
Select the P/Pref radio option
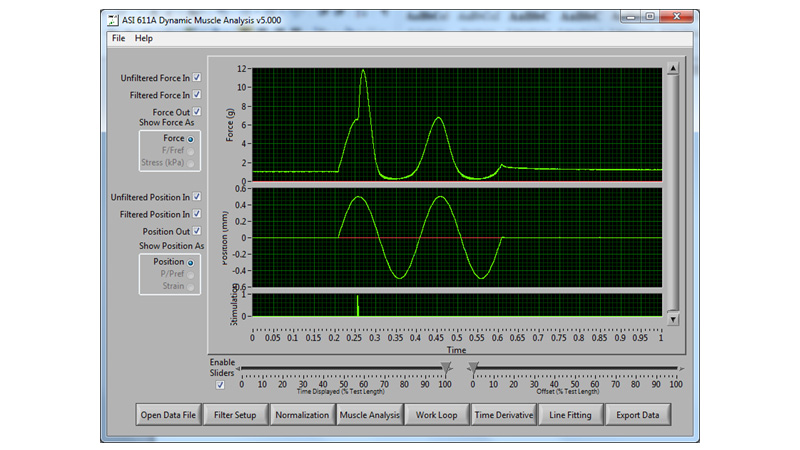[x=190, y=274]
